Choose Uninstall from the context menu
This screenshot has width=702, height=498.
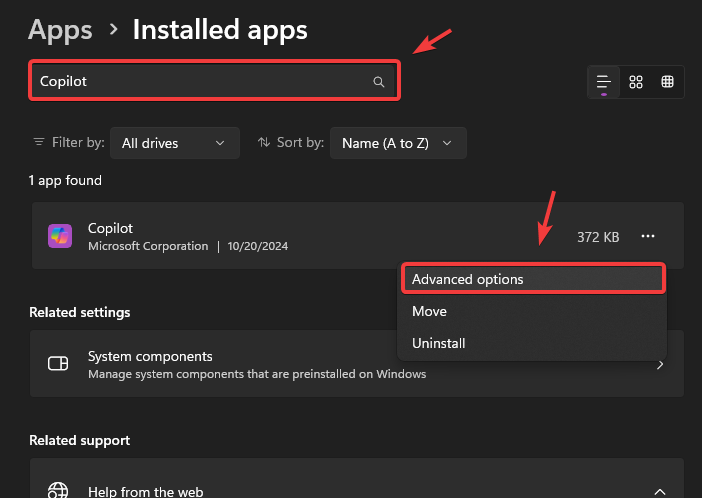pos(439,343)
